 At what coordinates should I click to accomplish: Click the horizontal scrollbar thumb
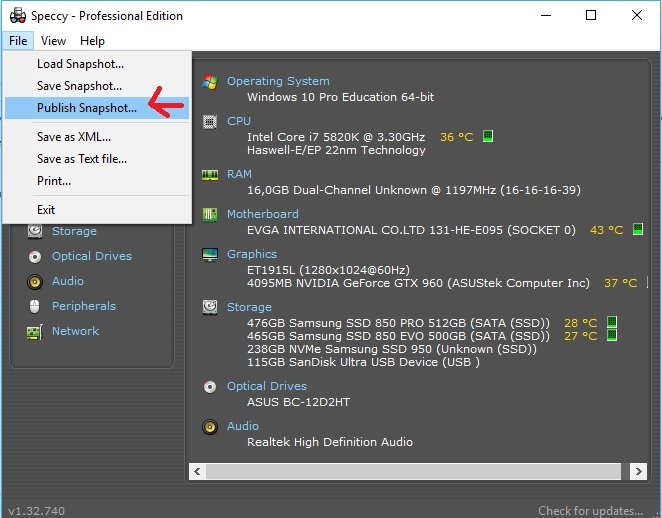click(413, 471)
